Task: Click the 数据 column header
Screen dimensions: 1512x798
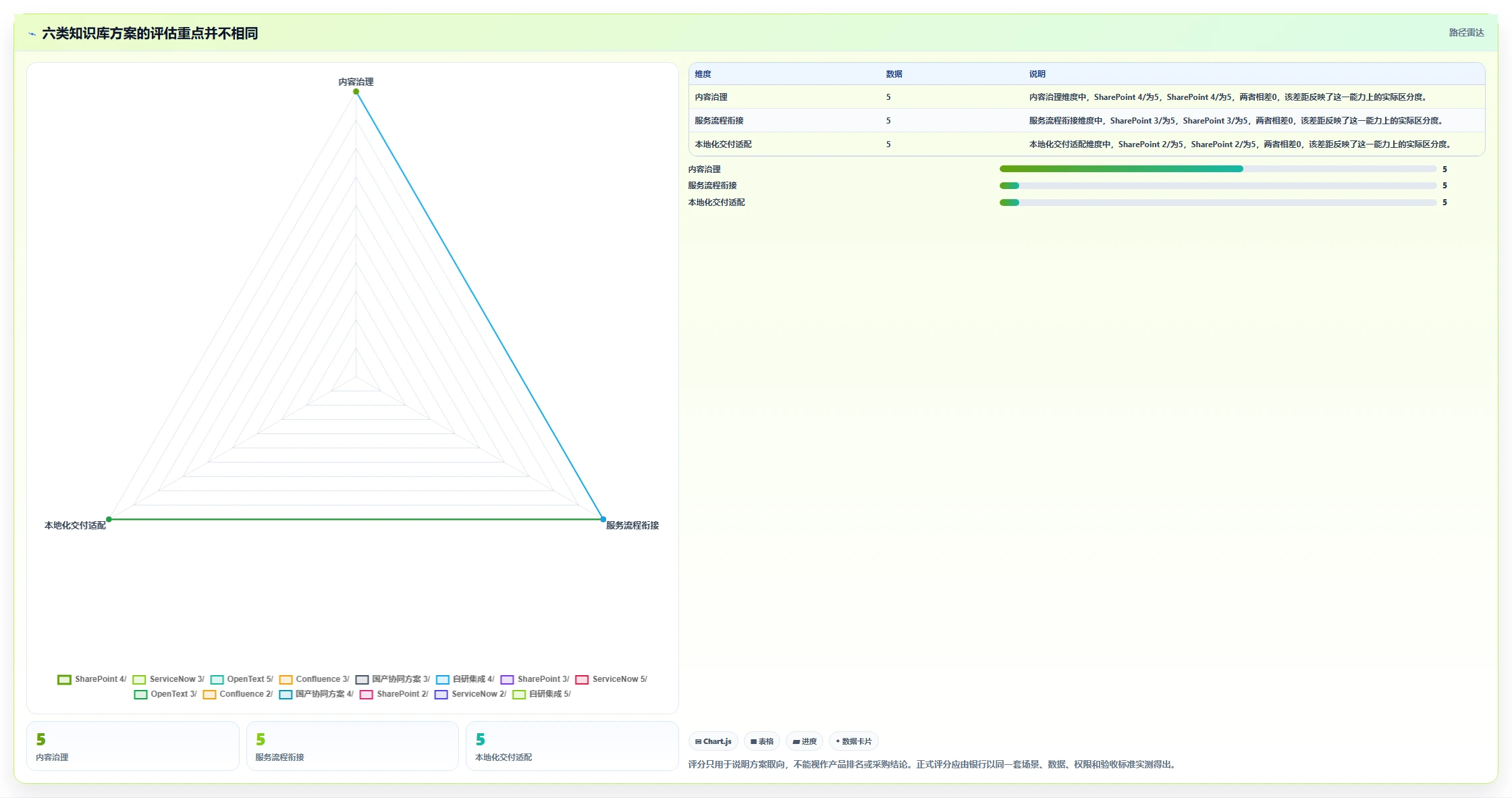Action: (894, 74)
